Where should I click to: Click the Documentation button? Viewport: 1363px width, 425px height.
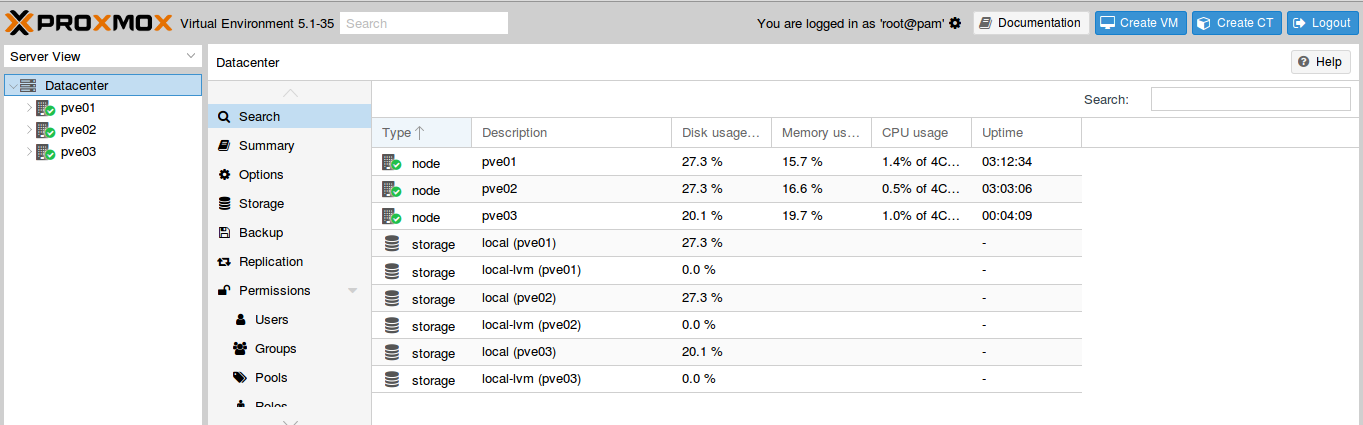click(x=1031, y=23)
